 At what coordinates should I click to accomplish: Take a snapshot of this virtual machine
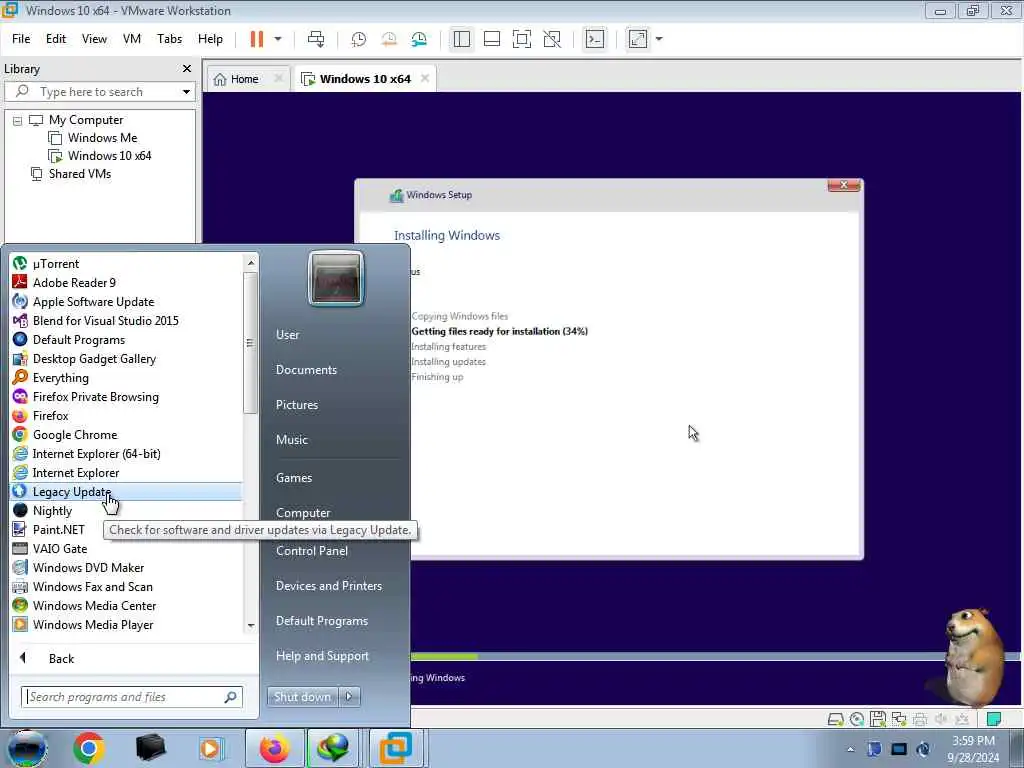tap(359, 39)
